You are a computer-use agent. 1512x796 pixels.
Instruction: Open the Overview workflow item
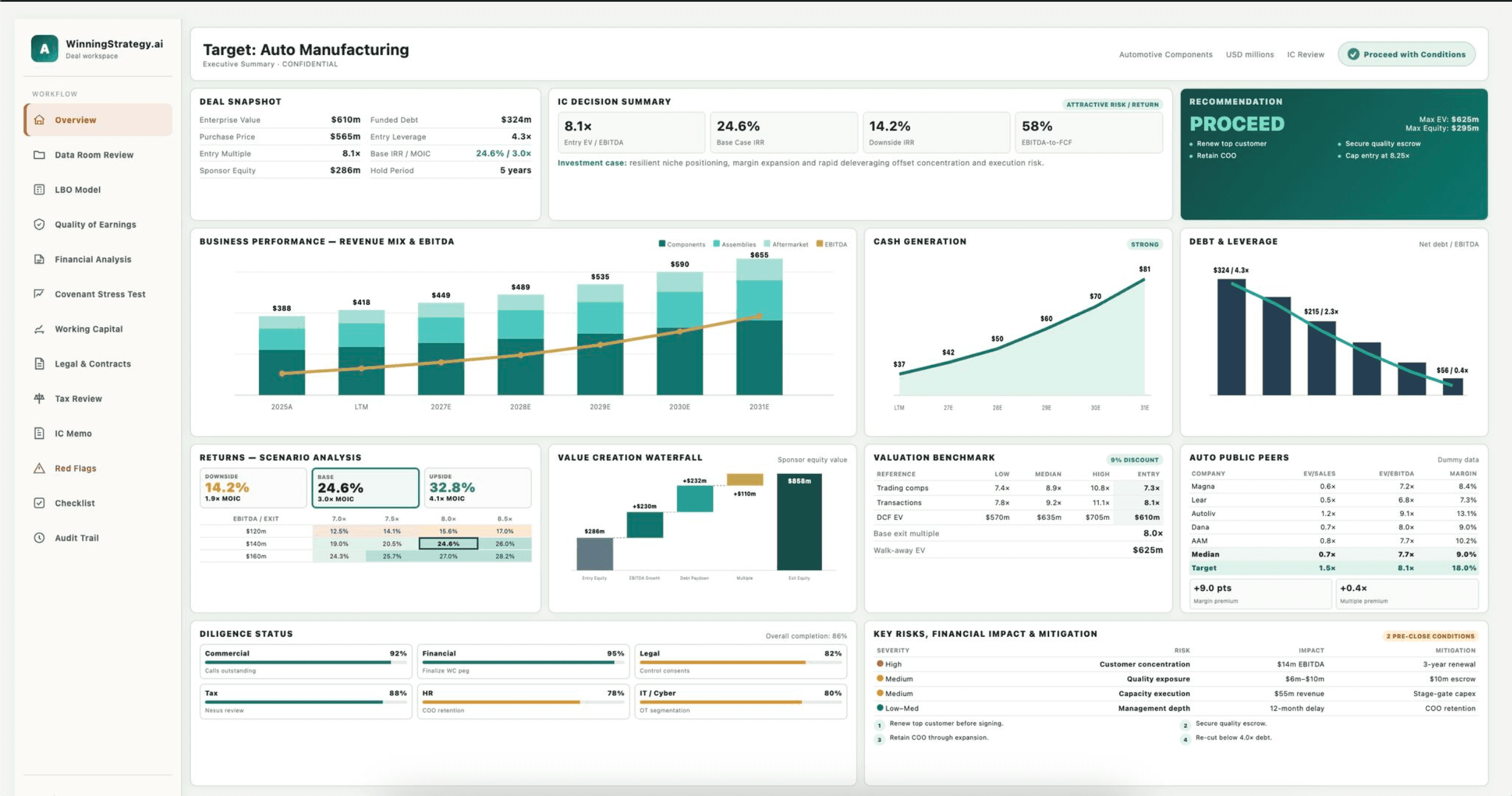click(98, 119)
